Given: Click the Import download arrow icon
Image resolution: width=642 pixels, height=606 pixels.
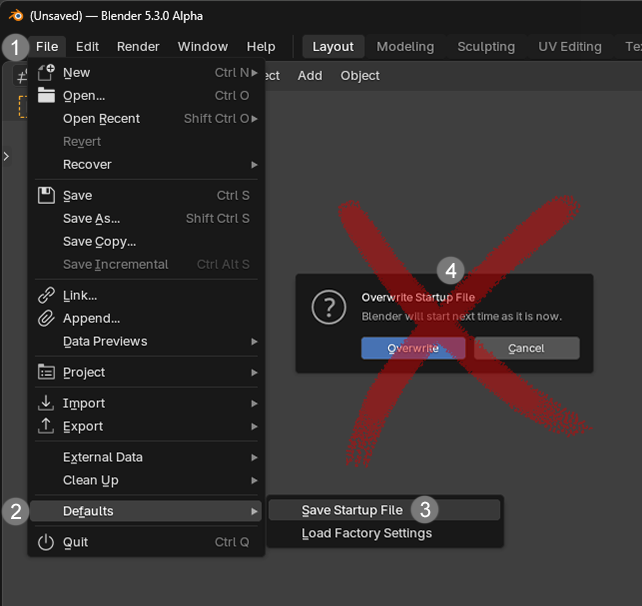Looking at the screenshot, I should 46,403.
